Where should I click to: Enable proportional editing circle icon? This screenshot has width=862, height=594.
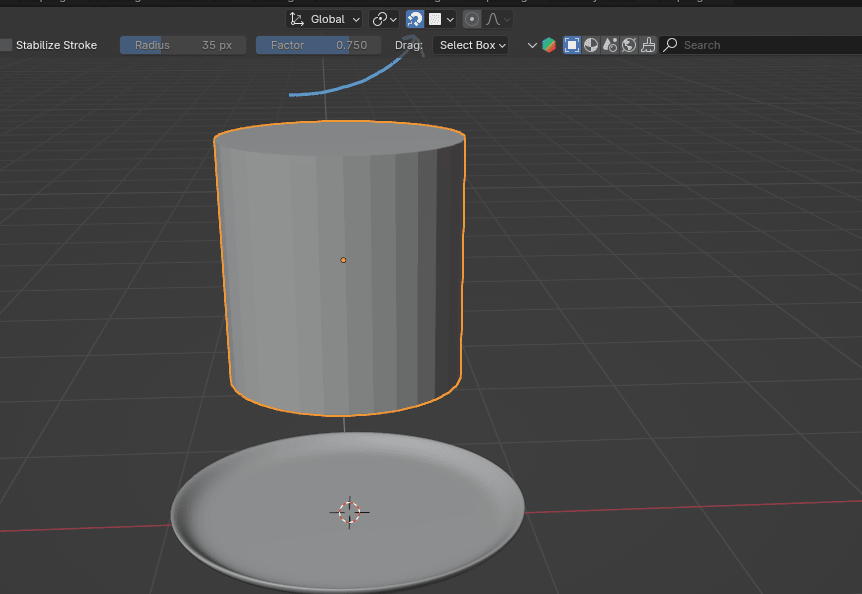click(x=471, y=19)
